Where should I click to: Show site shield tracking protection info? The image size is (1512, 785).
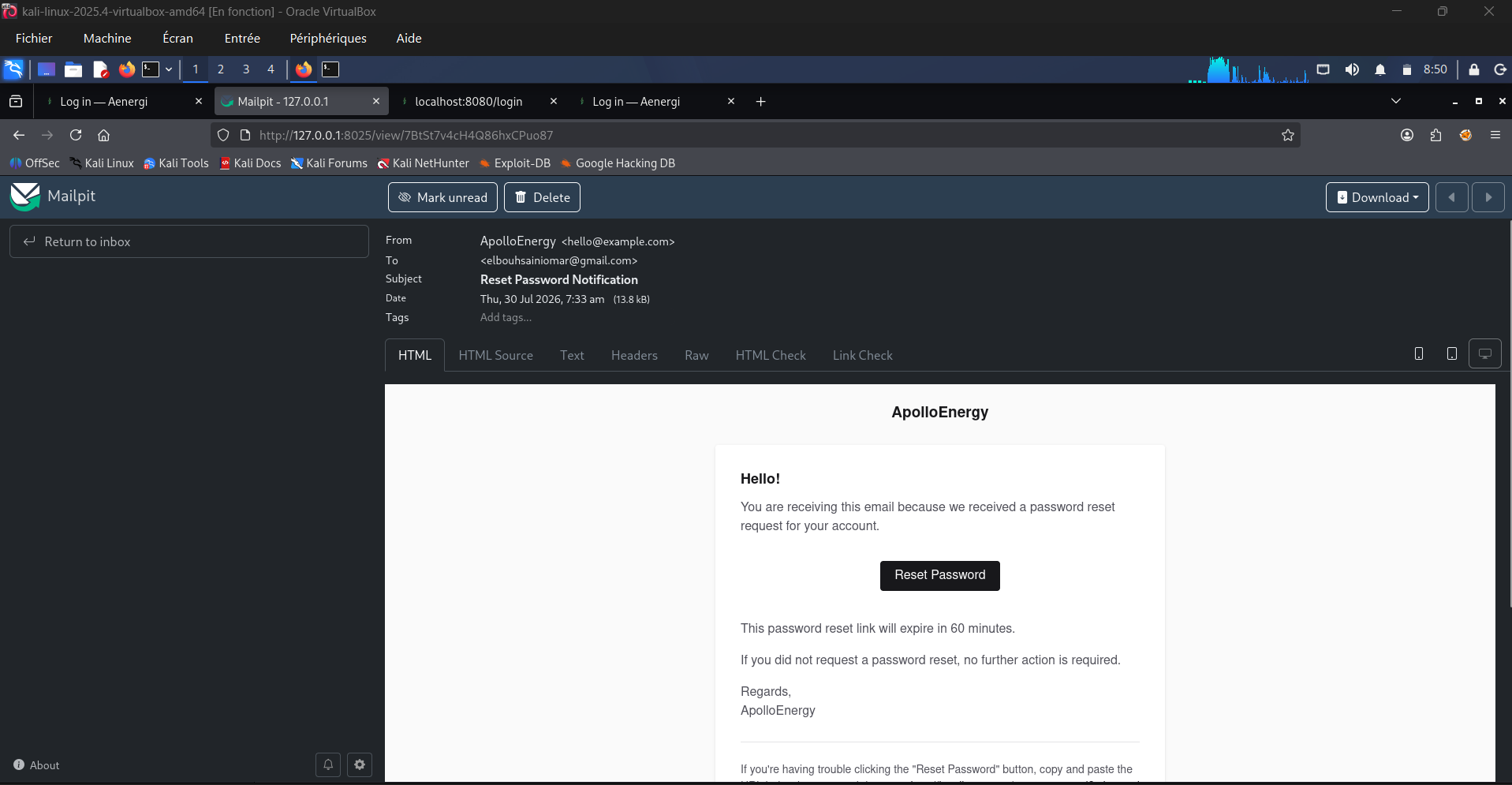(x=223, y=135)
